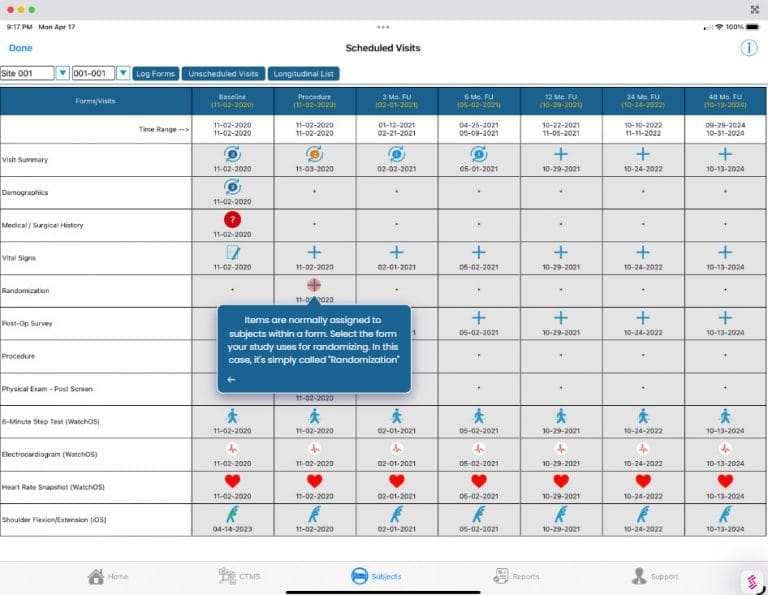
Task: Click Physical Exam - Post Screen row label
Action: 48,389
